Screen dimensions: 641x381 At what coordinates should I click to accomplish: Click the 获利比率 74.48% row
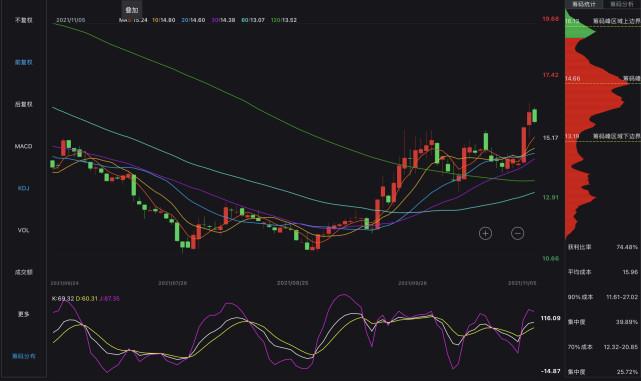point(603,247)
